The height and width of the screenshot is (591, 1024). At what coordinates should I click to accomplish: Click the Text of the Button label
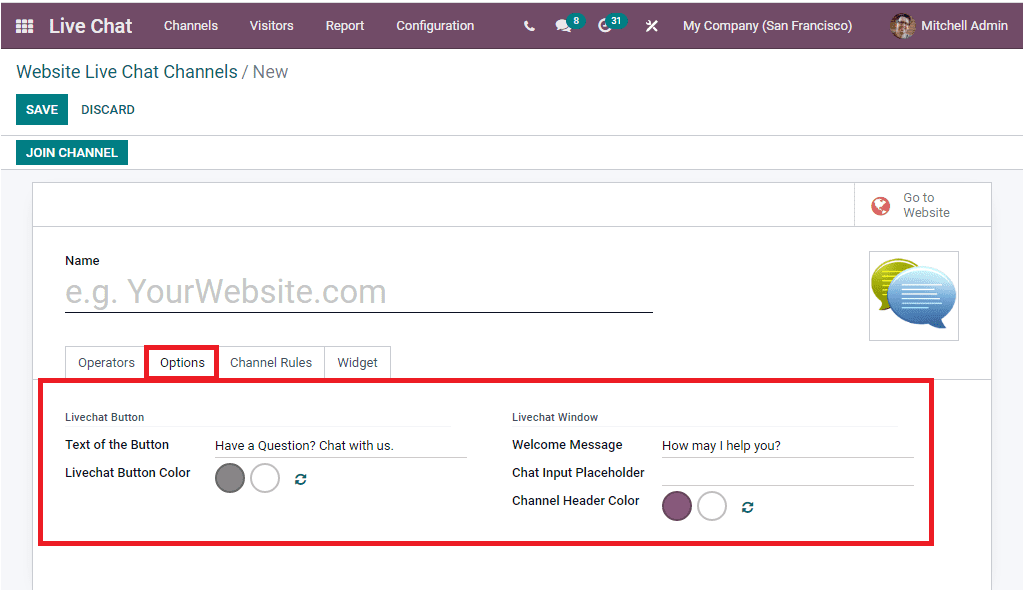[117, 445]
